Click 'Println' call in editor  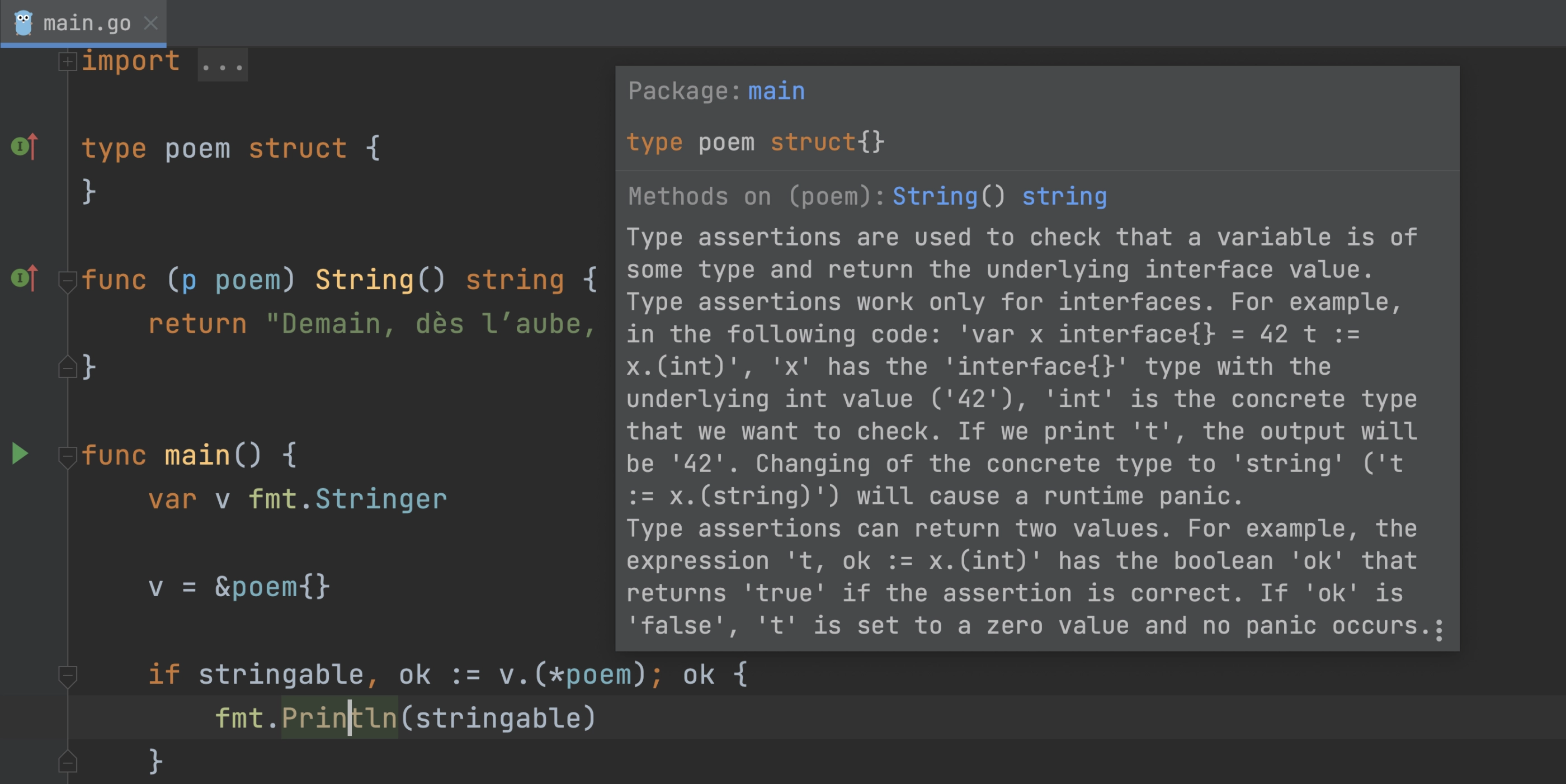click(x=339, y=718)
